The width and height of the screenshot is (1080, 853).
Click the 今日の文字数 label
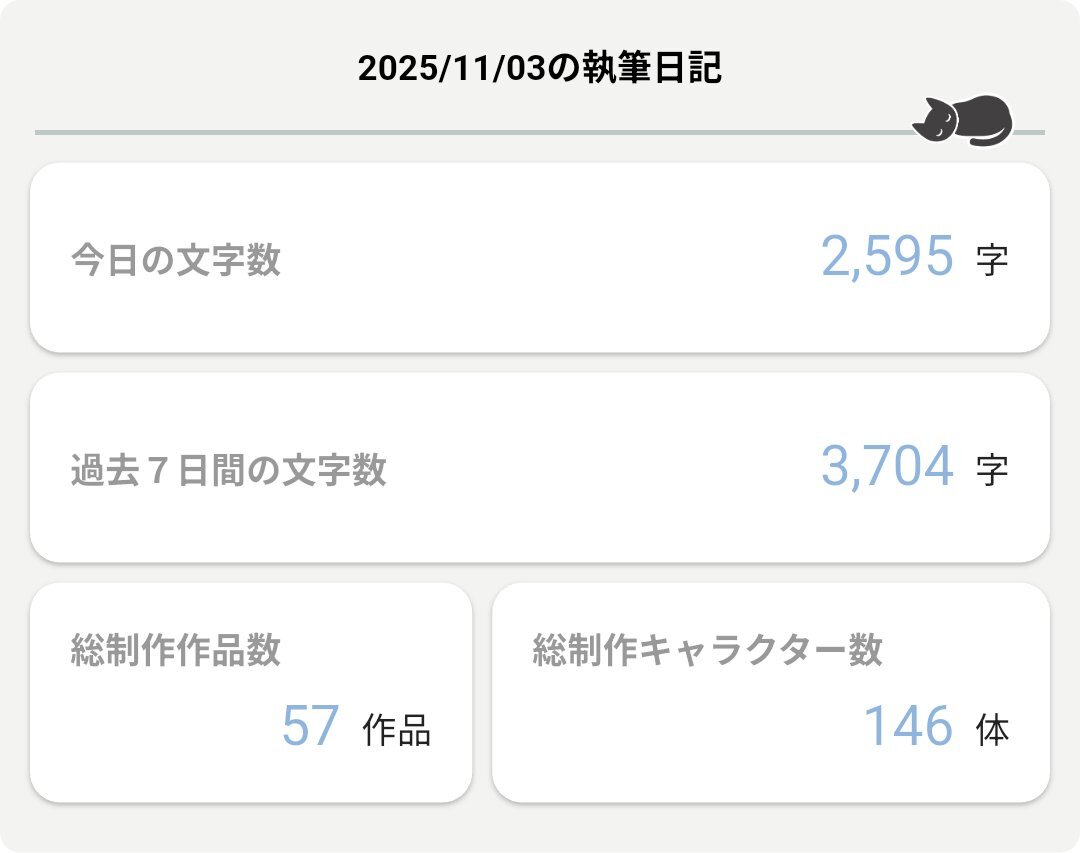pyautogui.click(x=176, y=261)
